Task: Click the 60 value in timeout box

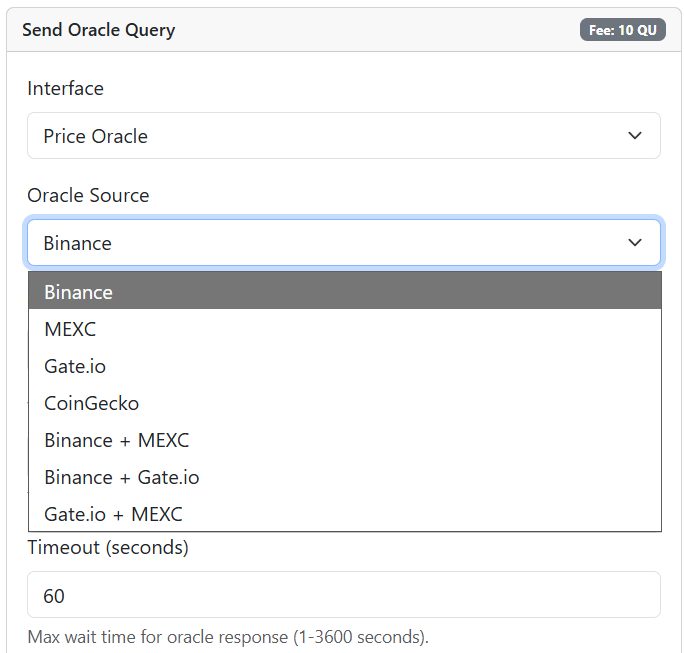Action: point(54,596)
